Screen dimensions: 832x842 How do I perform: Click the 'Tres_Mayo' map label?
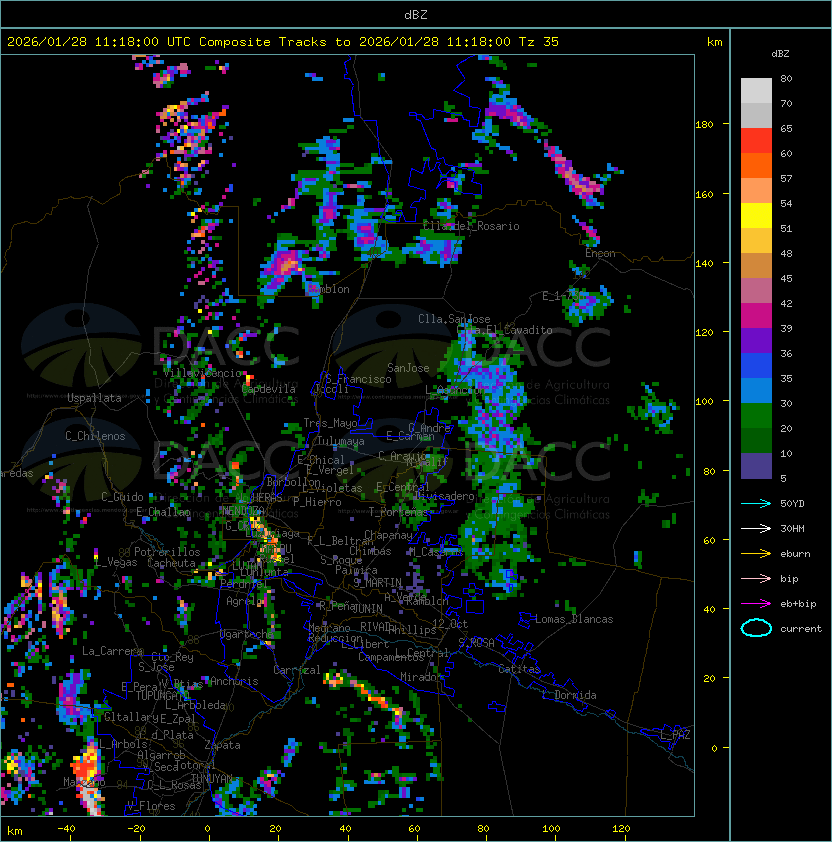coord(330,423)
